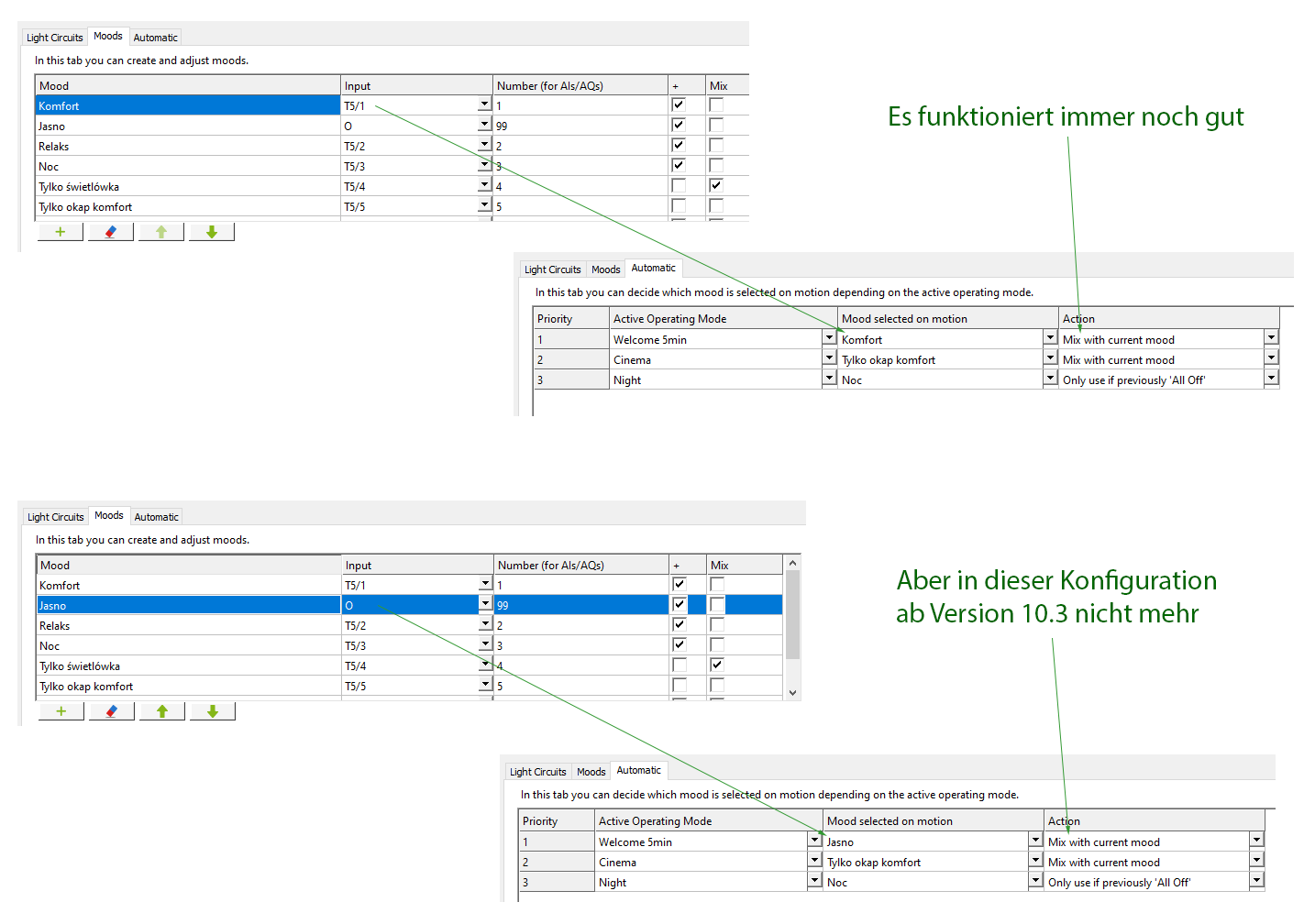Click the number 99 field for Jasno in the lower Moods panel
The image size is (1304, 924).
tap(581, 605)
